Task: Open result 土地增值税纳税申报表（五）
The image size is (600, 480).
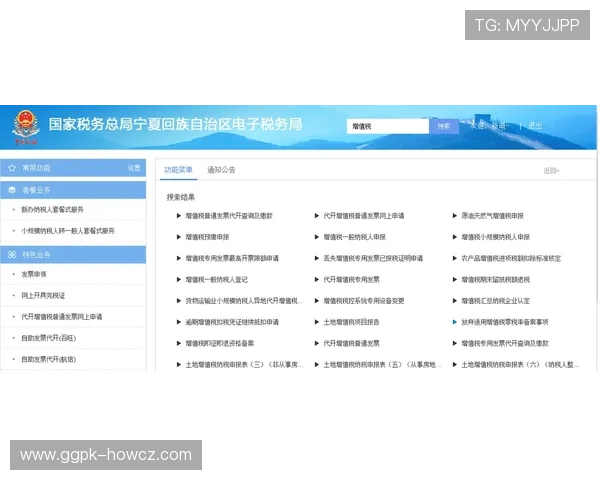Action: (x=382, y=364)
